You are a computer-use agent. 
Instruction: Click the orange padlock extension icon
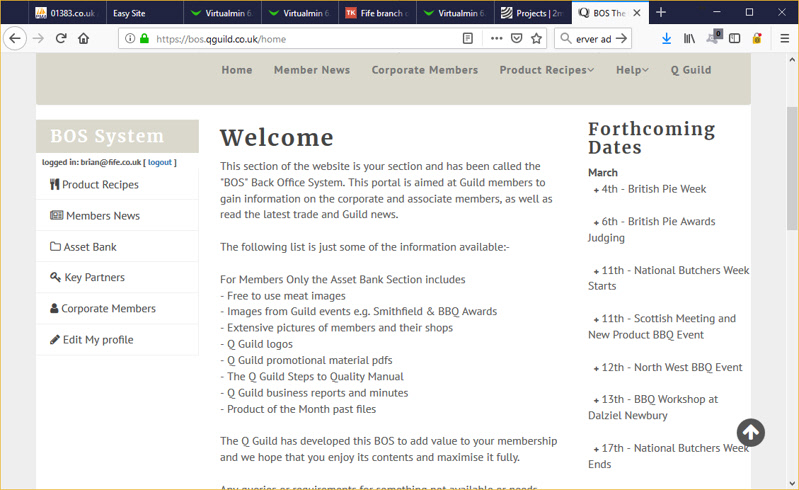pyautogui.click(x=757, y=39)
